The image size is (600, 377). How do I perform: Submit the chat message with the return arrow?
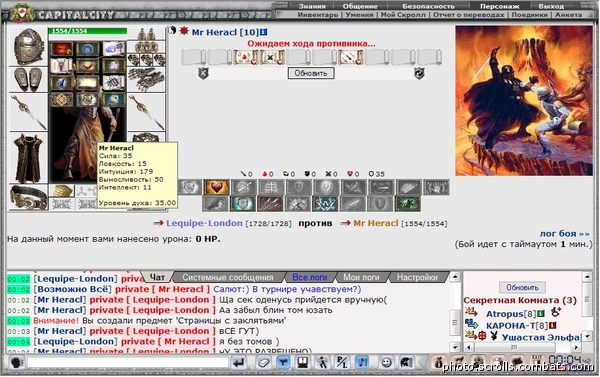pos(239,362)
